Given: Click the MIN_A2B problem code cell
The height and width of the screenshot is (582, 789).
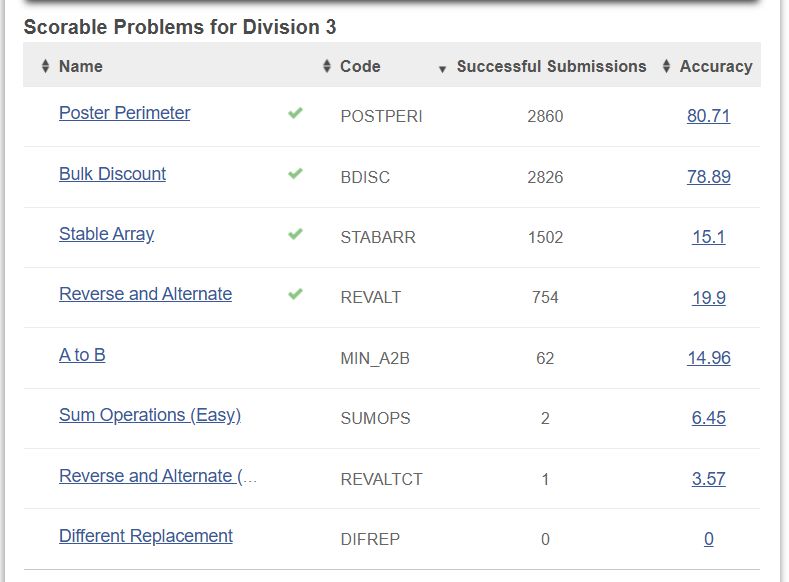Looking at the screenshot, I should pos(375,358).
